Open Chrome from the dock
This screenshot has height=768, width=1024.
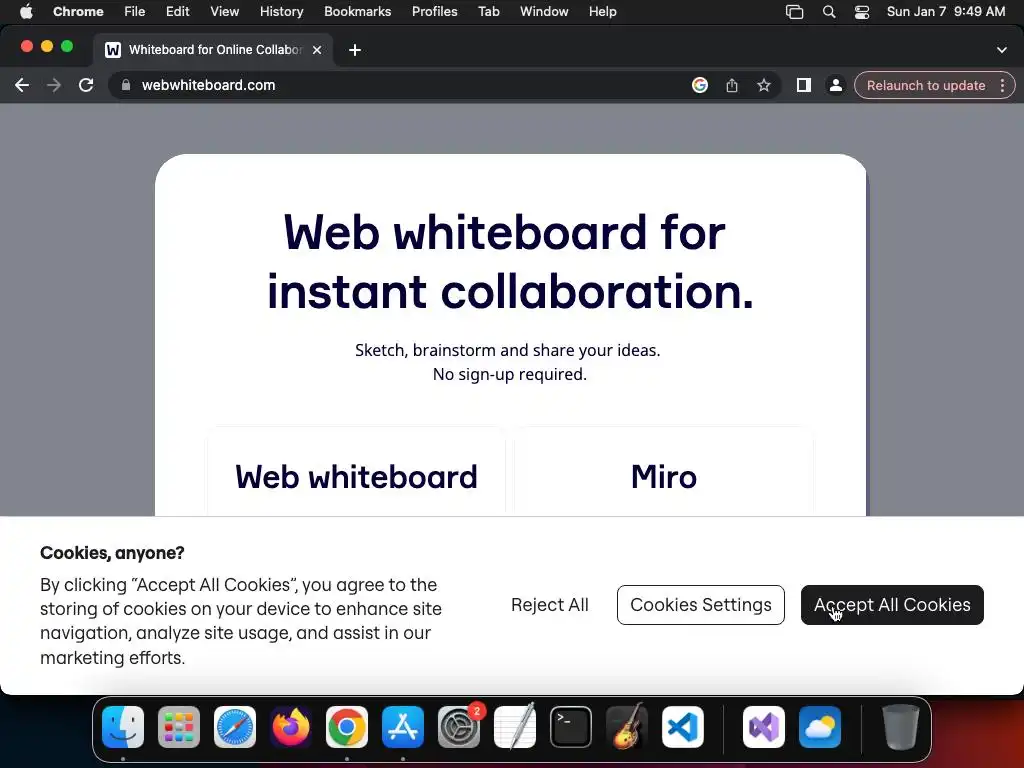(347, 727)
